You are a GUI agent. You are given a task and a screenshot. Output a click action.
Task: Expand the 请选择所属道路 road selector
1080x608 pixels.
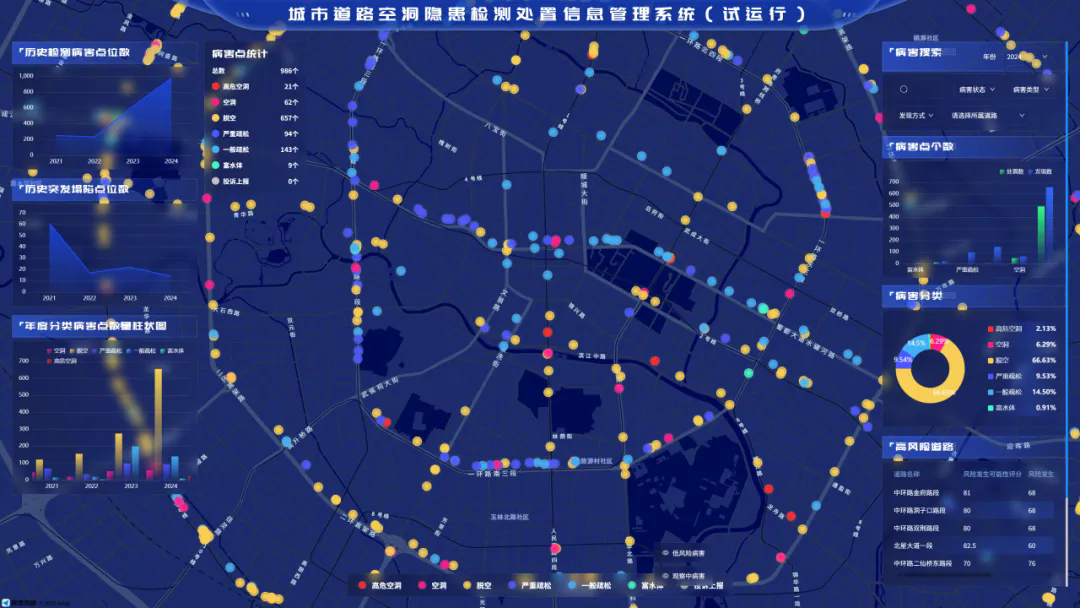988,116
